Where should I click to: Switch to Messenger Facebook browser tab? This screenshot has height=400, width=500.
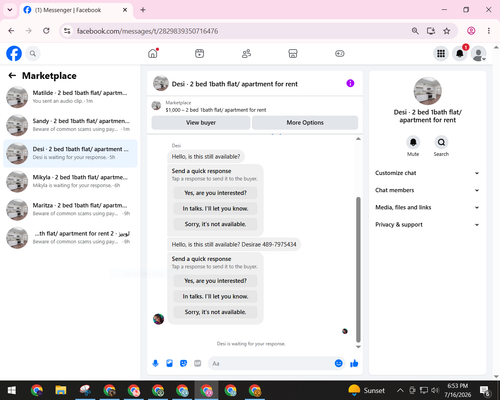tap(76, 10)
